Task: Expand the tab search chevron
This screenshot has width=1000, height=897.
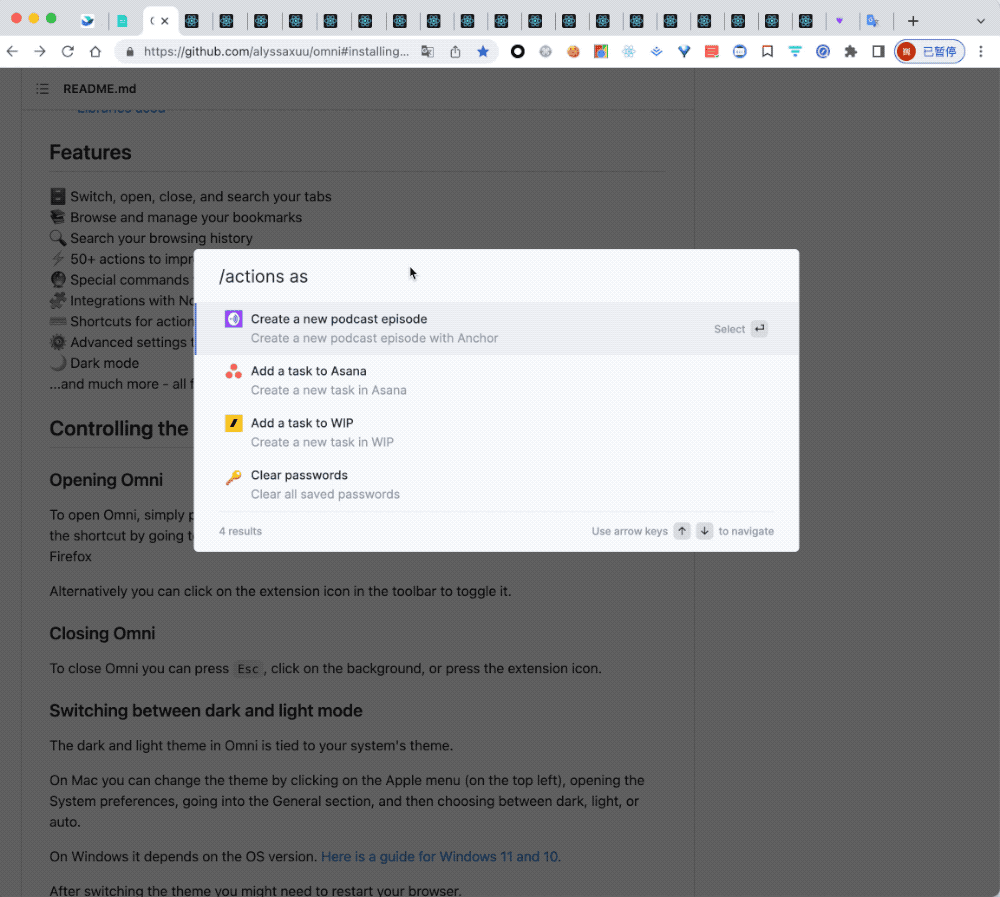Action: point(980,21)
